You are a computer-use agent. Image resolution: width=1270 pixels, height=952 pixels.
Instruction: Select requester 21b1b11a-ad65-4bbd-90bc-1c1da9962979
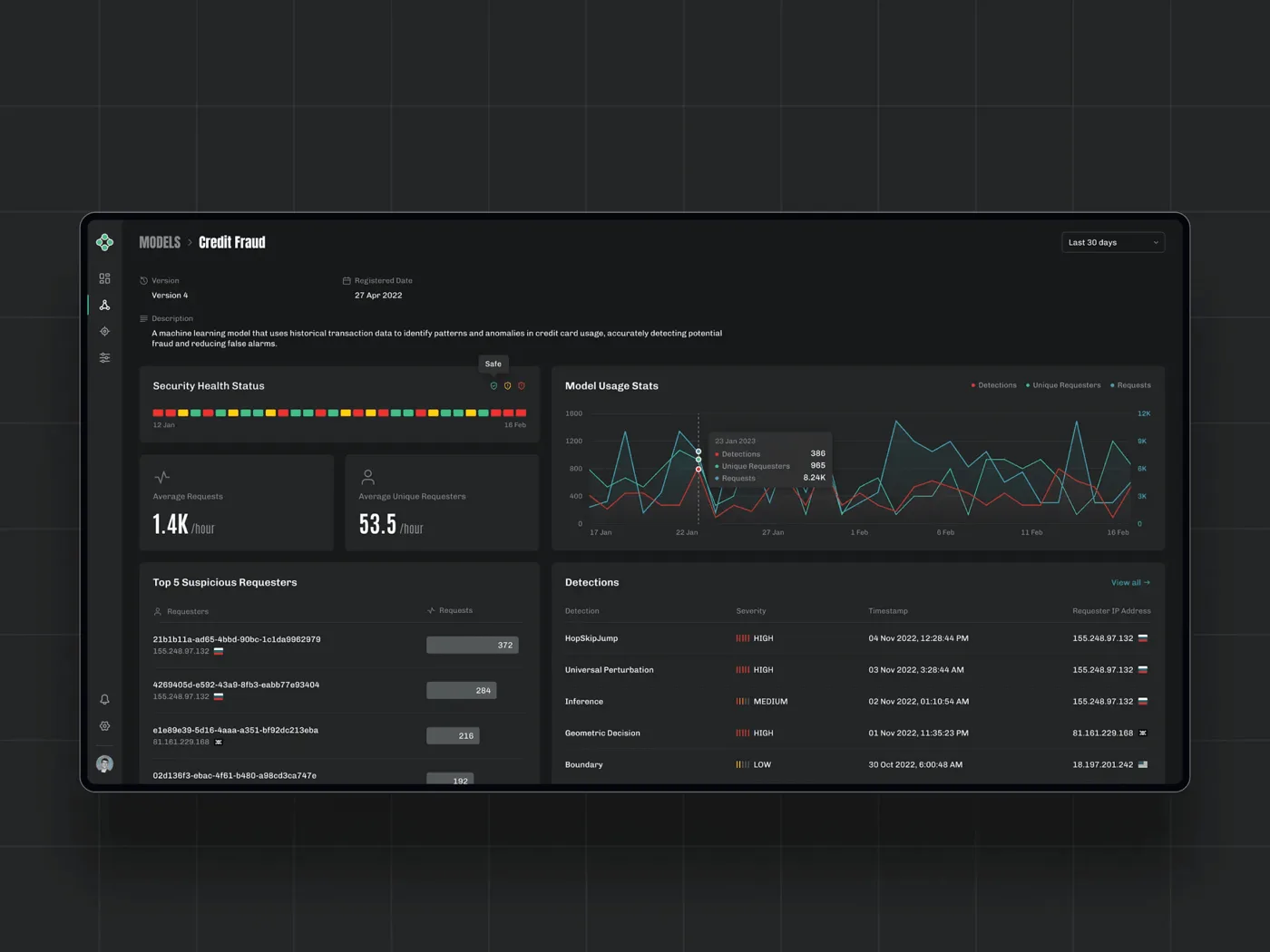237,639
